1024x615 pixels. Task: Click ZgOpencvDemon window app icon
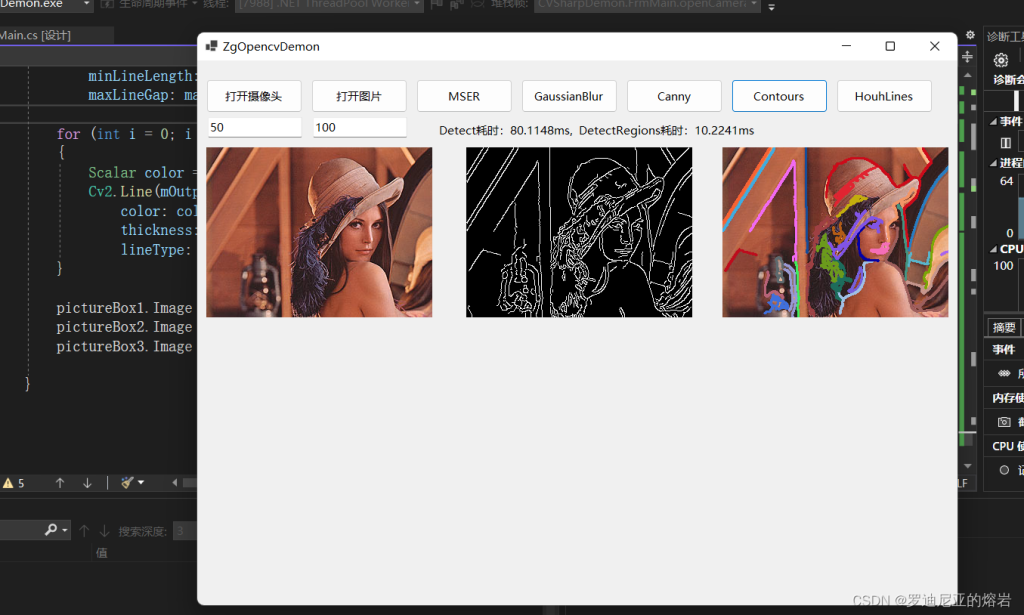(211, 46)
